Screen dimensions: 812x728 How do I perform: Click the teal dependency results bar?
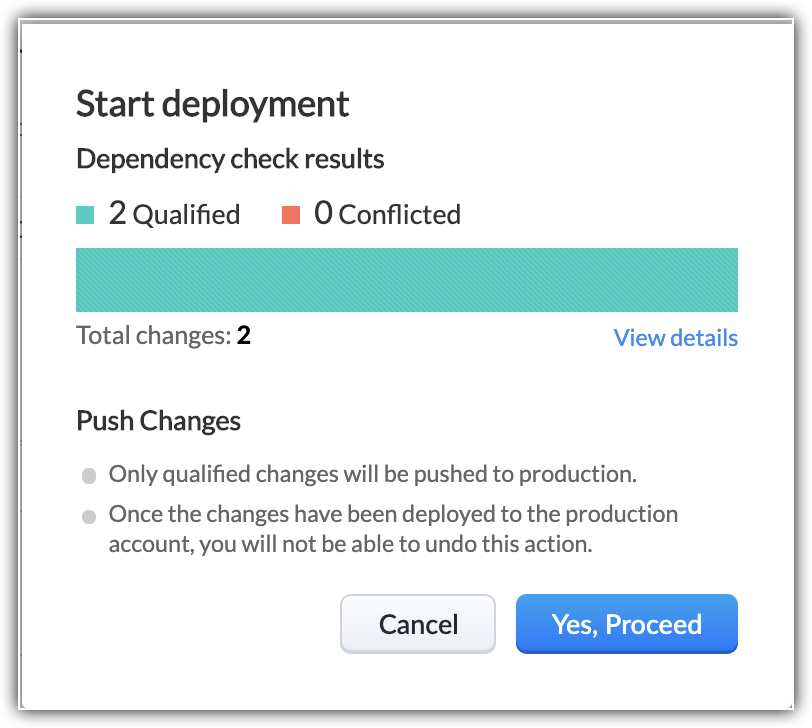407,280
